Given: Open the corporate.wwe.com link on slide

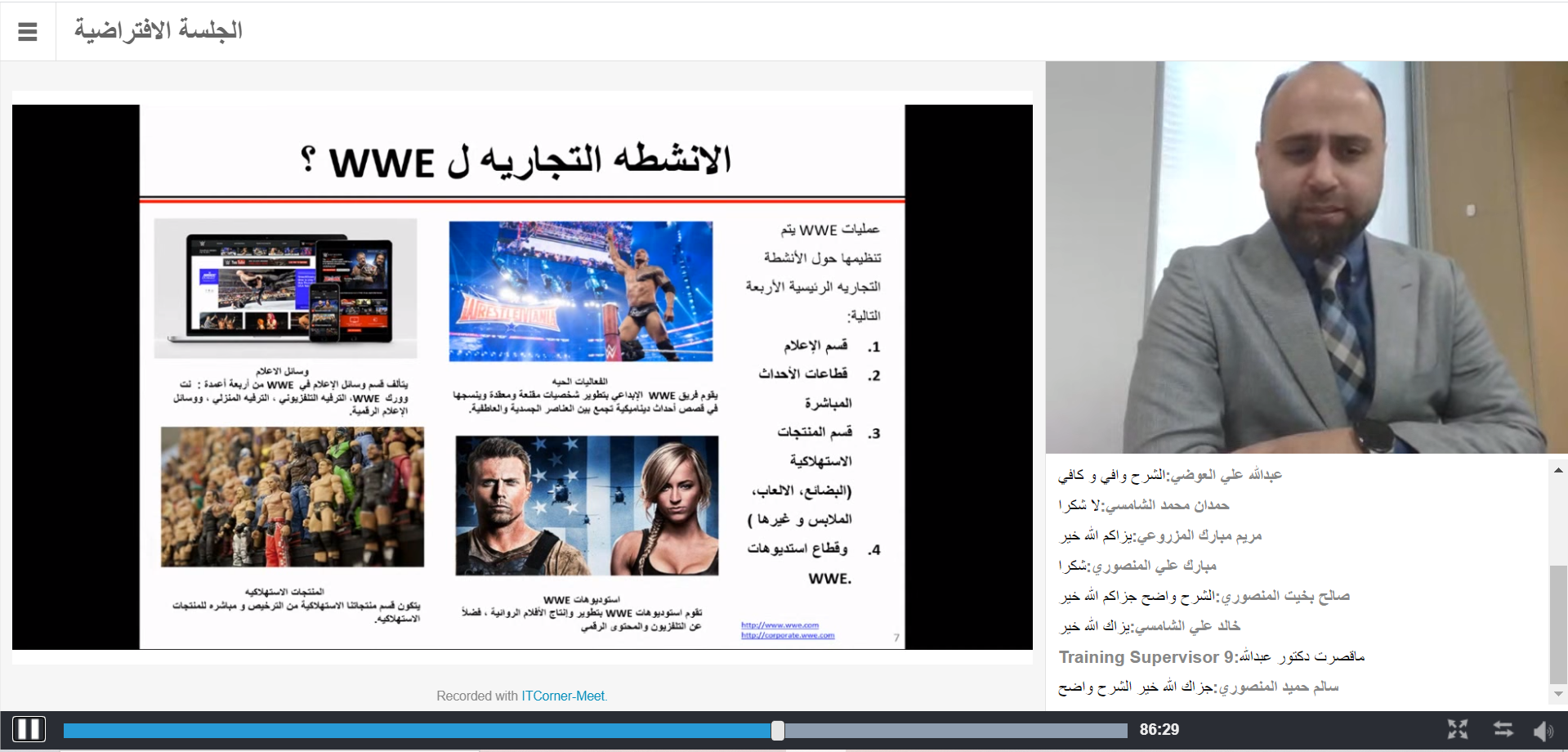Looking at the screenshot, I should (788, 635).
